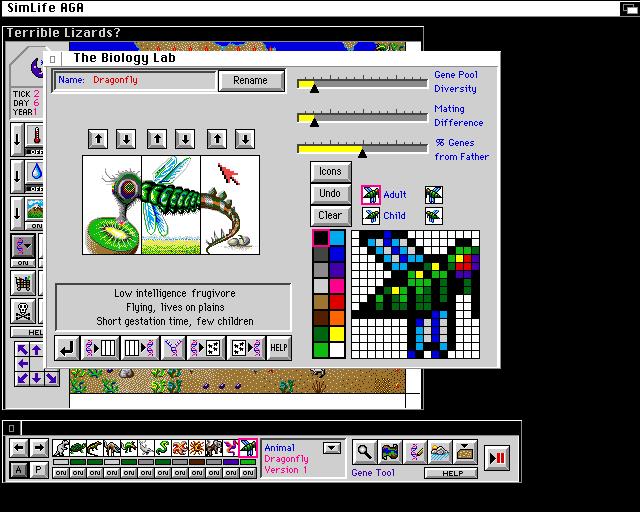
Task: Click the water drop icon in left panel
Action: (35, 172)
